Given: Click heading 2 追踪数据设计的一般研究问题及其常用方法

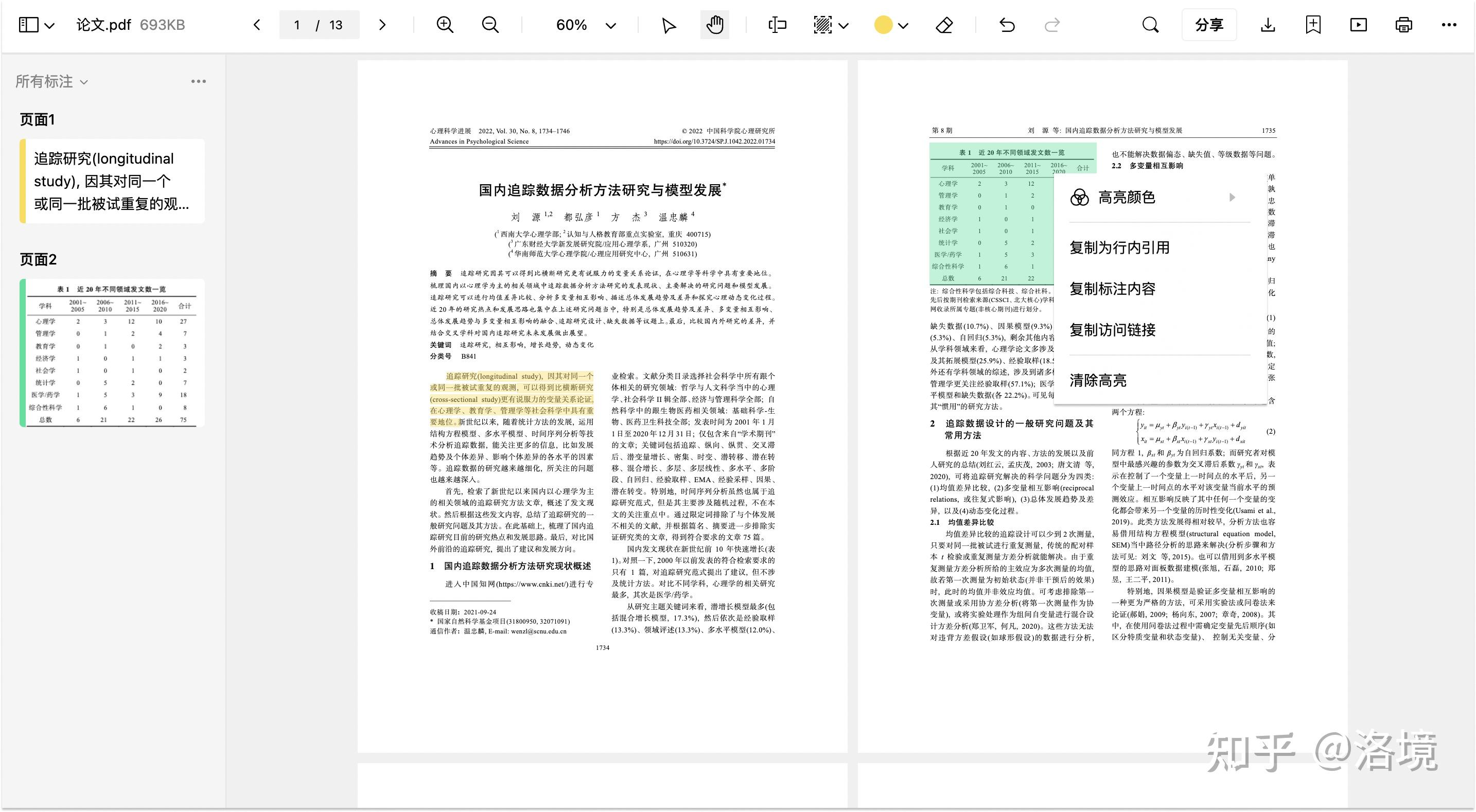Looking at the screenshot, I should click(x=1012, y=429).
